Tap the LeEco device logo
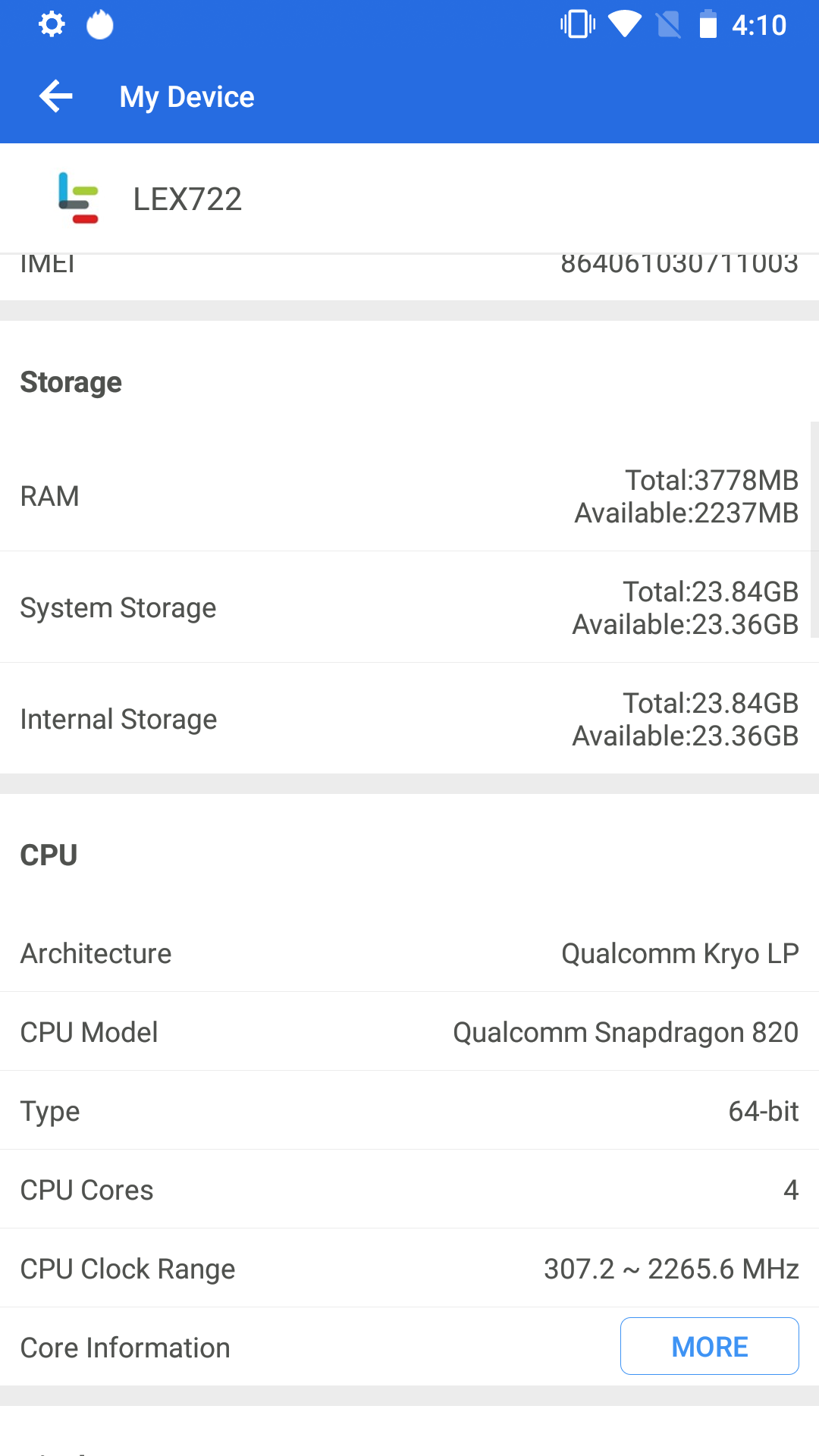The width and height of the screenshot is (819, 1456). pyautogui.click(x=78, y=199)
